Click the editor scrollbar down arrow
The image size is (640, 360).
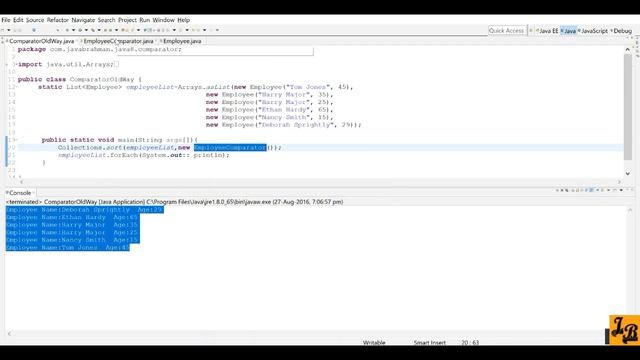click(627, 173)
